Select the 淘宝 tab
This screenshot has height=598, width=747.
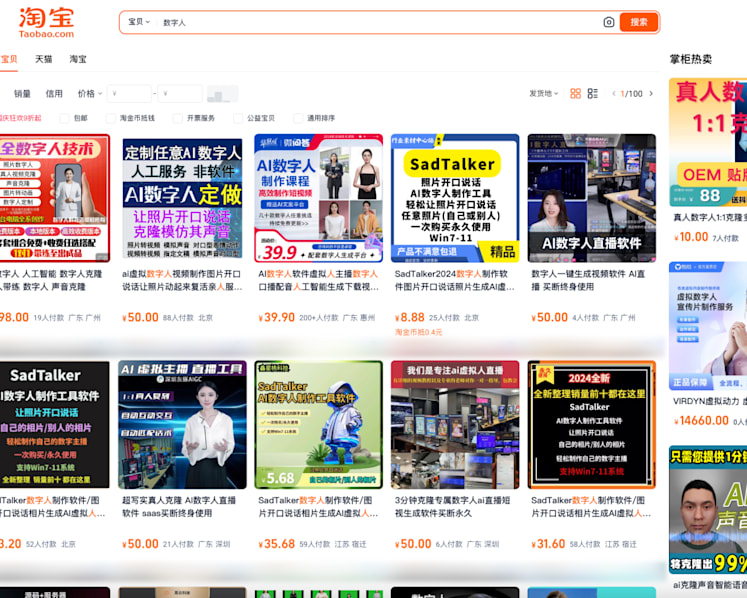pos(78,59)
